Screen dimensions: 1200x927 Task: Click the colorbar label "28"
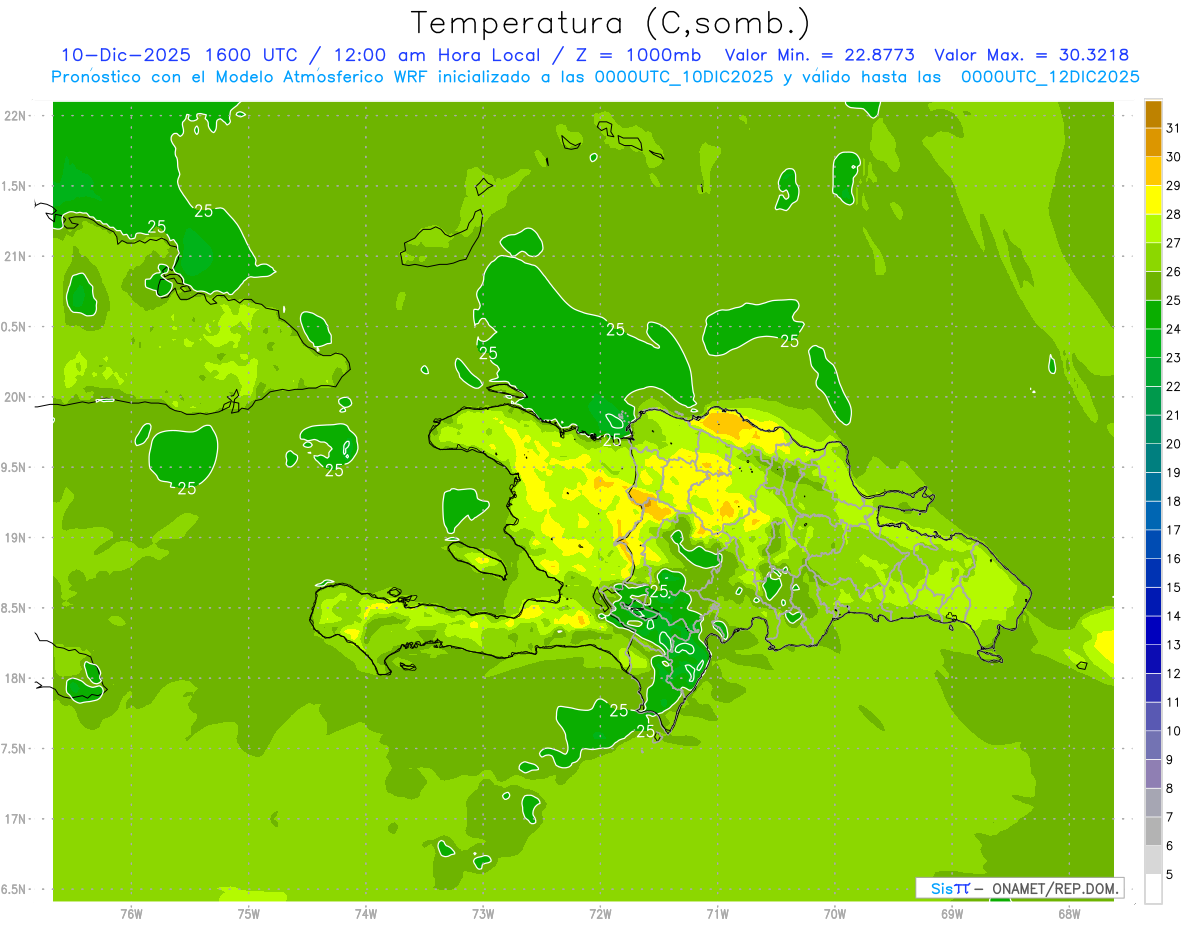click(1173, 214)
